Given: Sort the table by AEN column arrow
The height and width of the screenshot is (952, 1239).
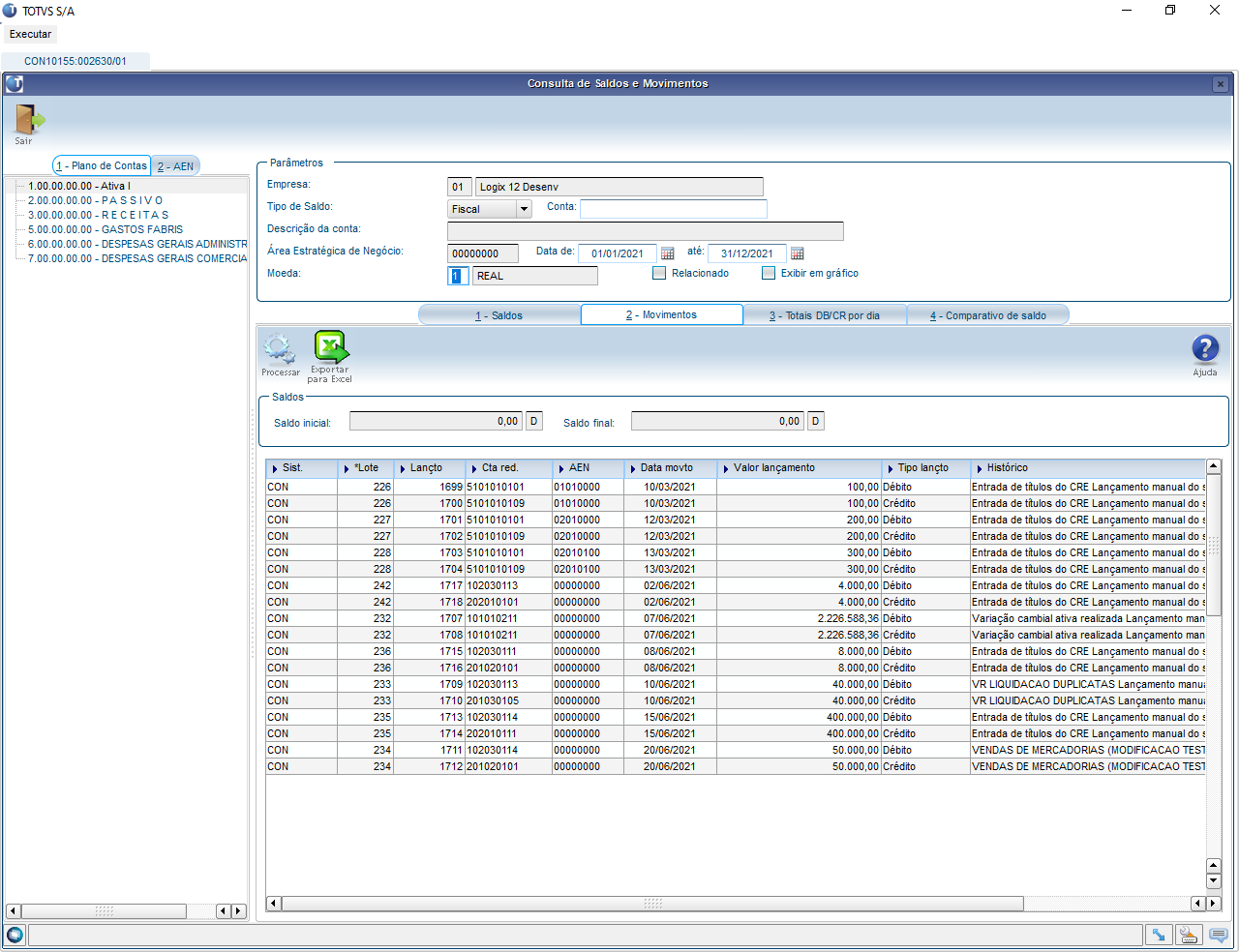Looking at the screenshot, I should click(x=561, y=469).
